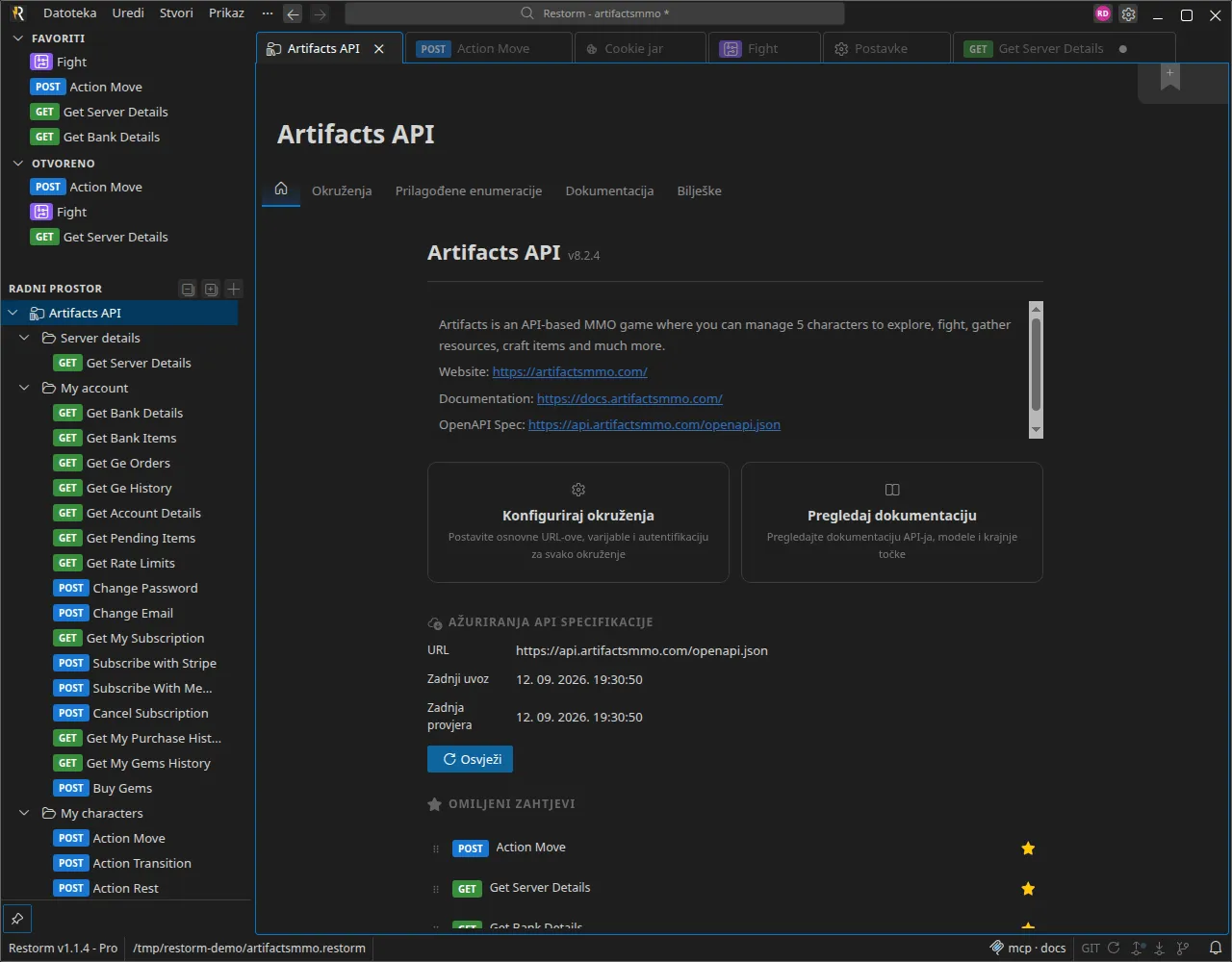Open the Uredi menu
The height and width of the screenshot is (962, 1232).
[128, 13]
